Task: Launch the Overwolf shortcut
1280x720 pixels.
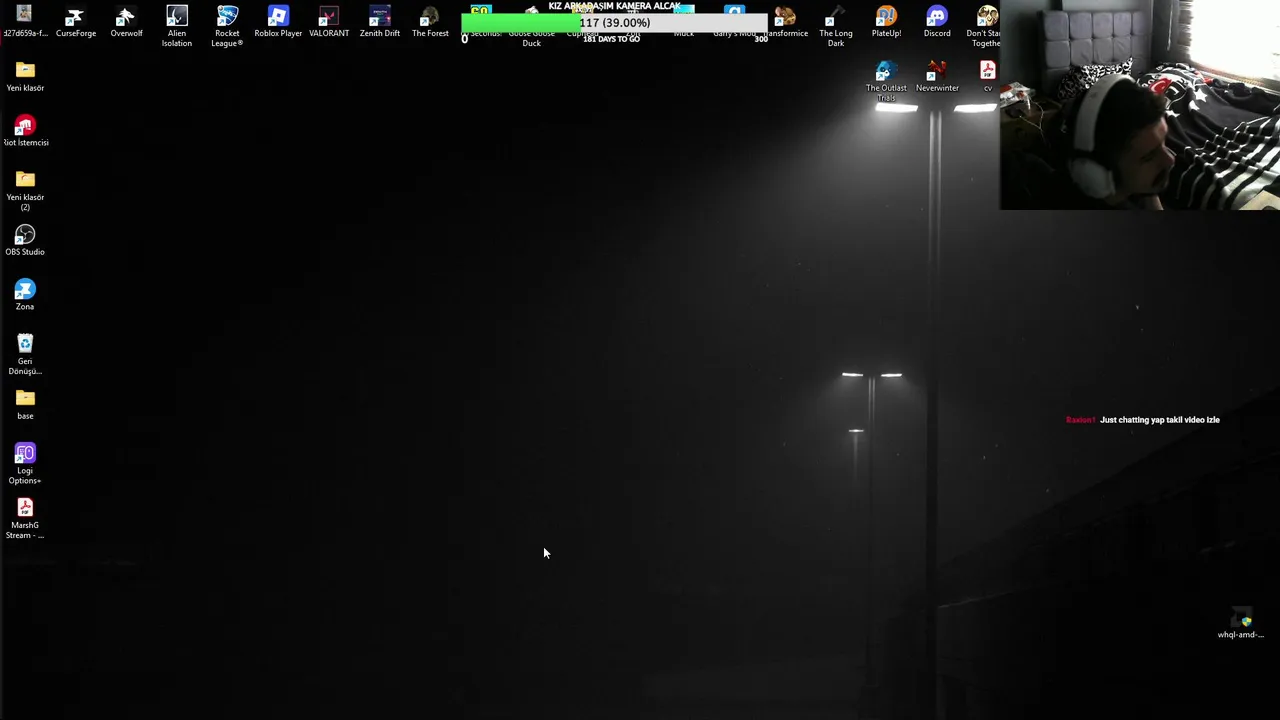Action: (x=126, y=22)
